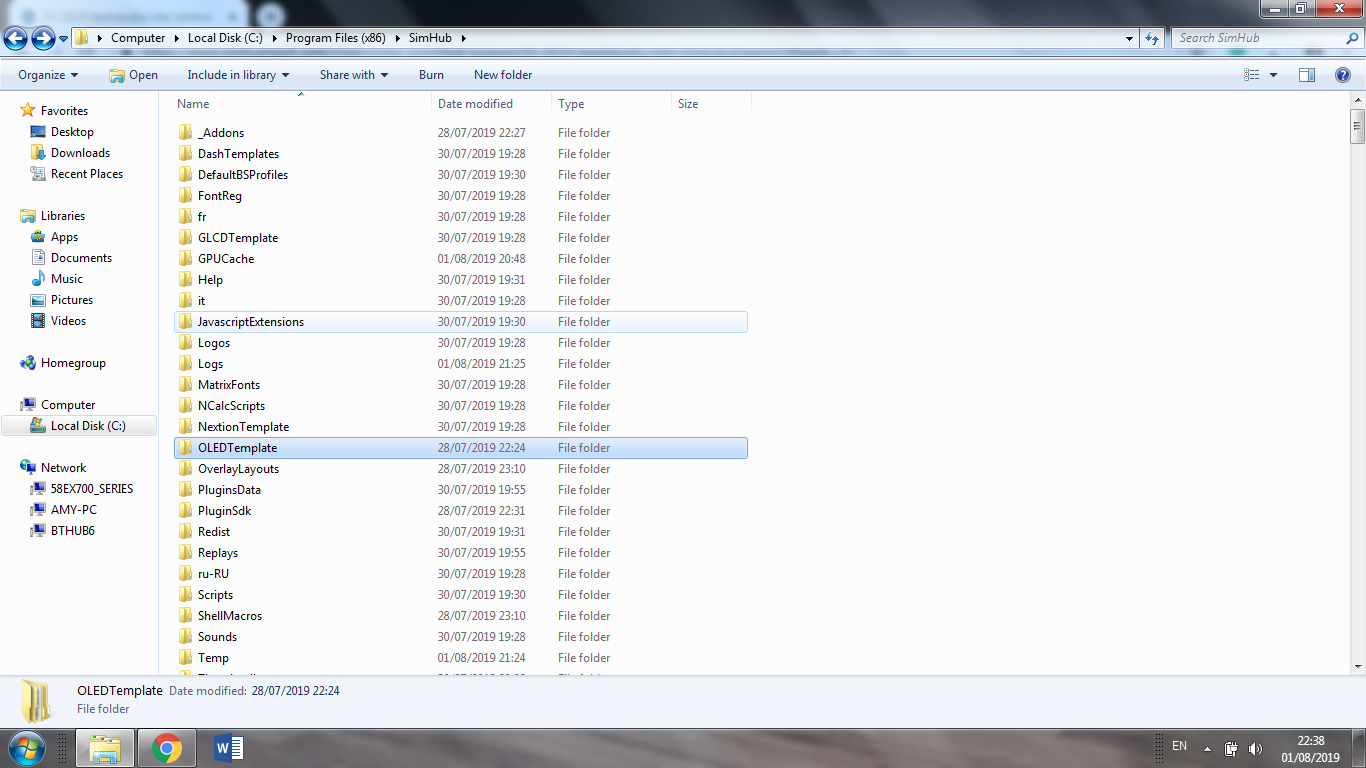Click the search magnifier icon

1353,38
